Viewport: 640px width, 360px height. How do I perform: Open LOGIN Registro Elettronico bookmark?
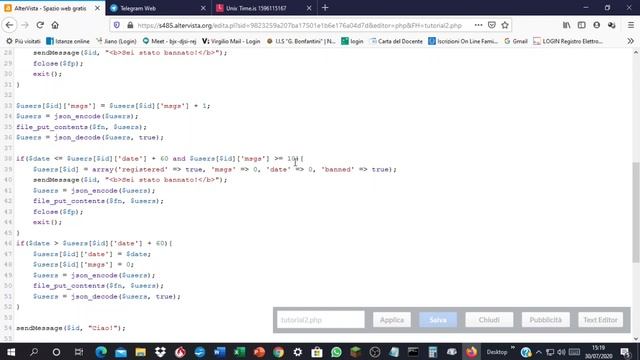[568, 41]
